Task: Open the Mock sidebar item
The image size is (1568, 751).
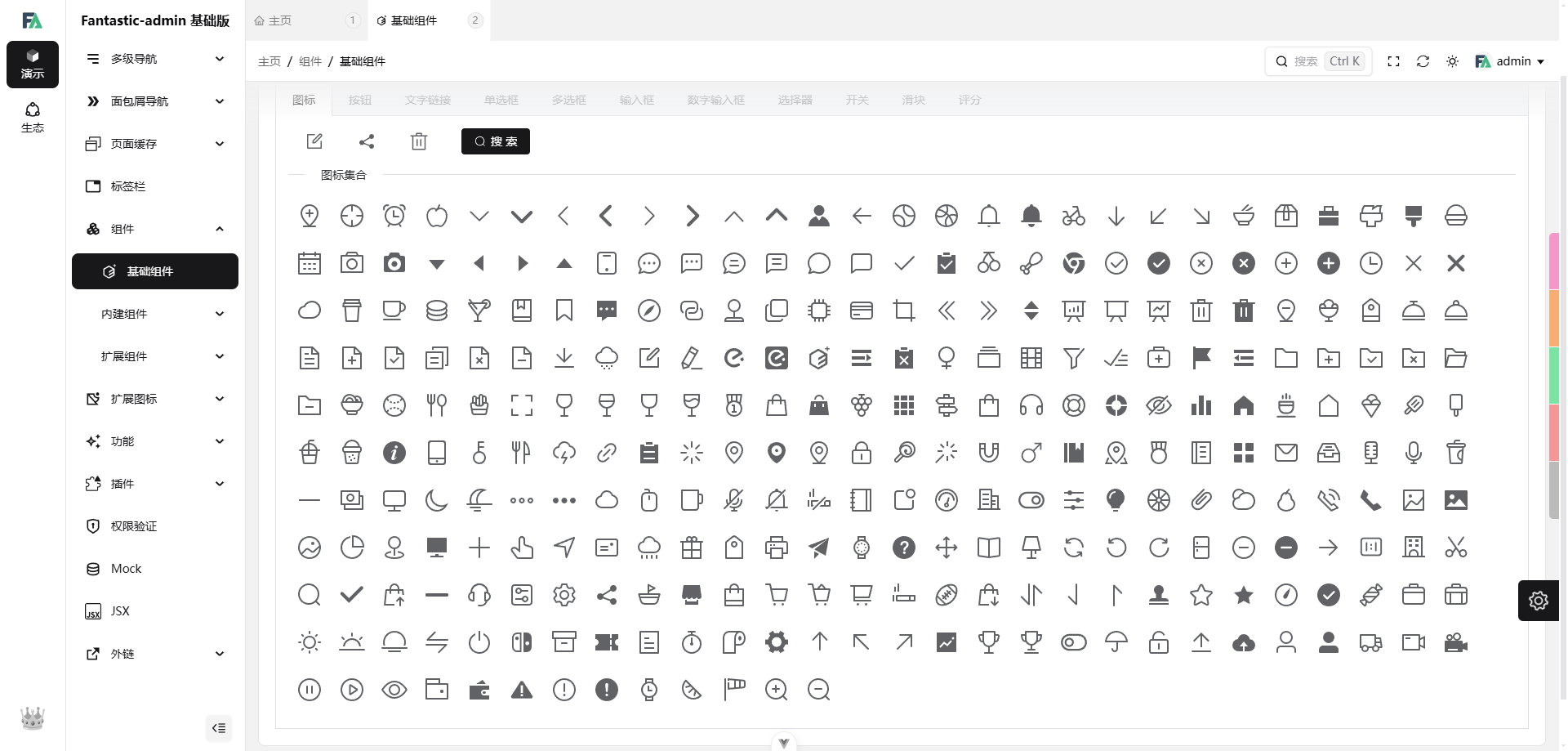Action: coord(155,569)
